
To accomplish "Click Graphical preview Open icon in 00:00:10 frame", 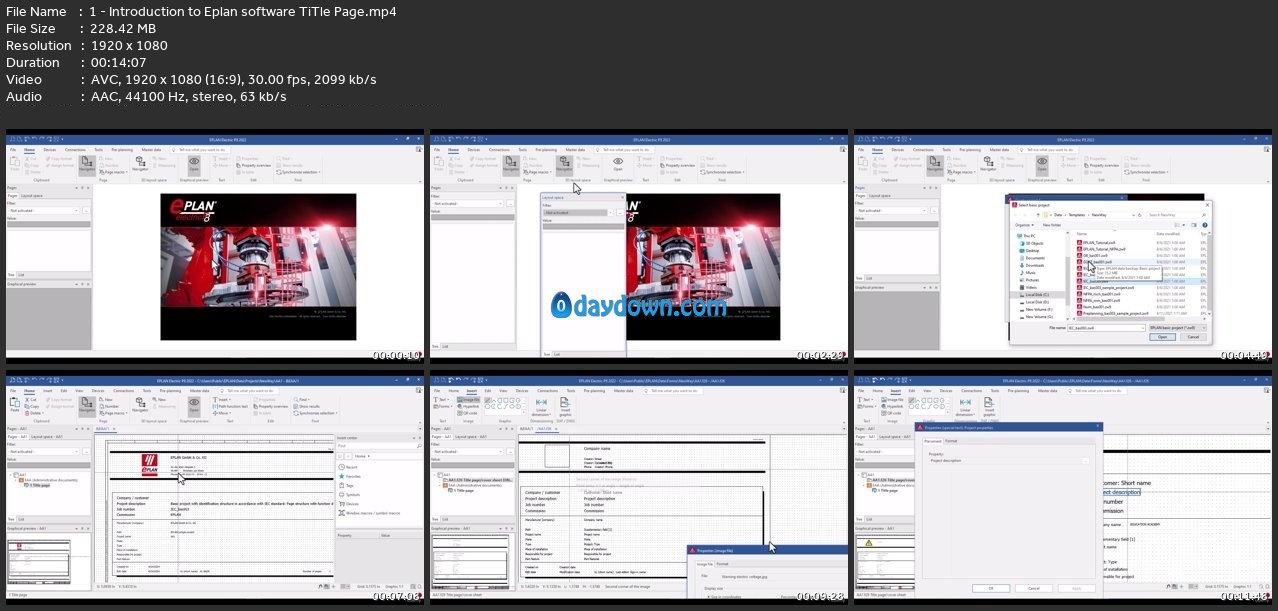I will coord(194,165).
